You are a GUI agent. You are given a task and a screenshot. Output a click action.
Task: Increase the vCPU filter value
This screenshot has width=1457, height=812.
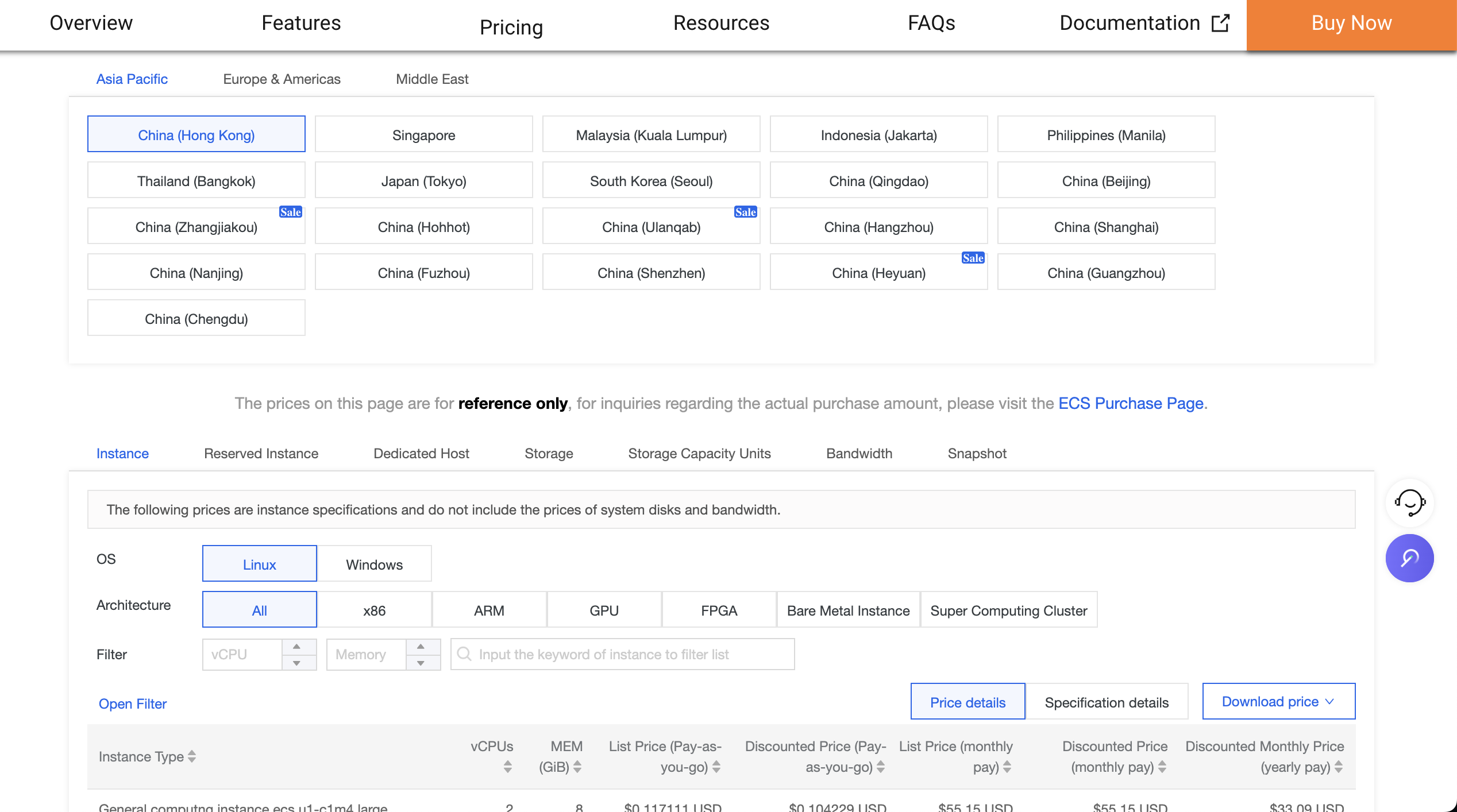(296, 647)
